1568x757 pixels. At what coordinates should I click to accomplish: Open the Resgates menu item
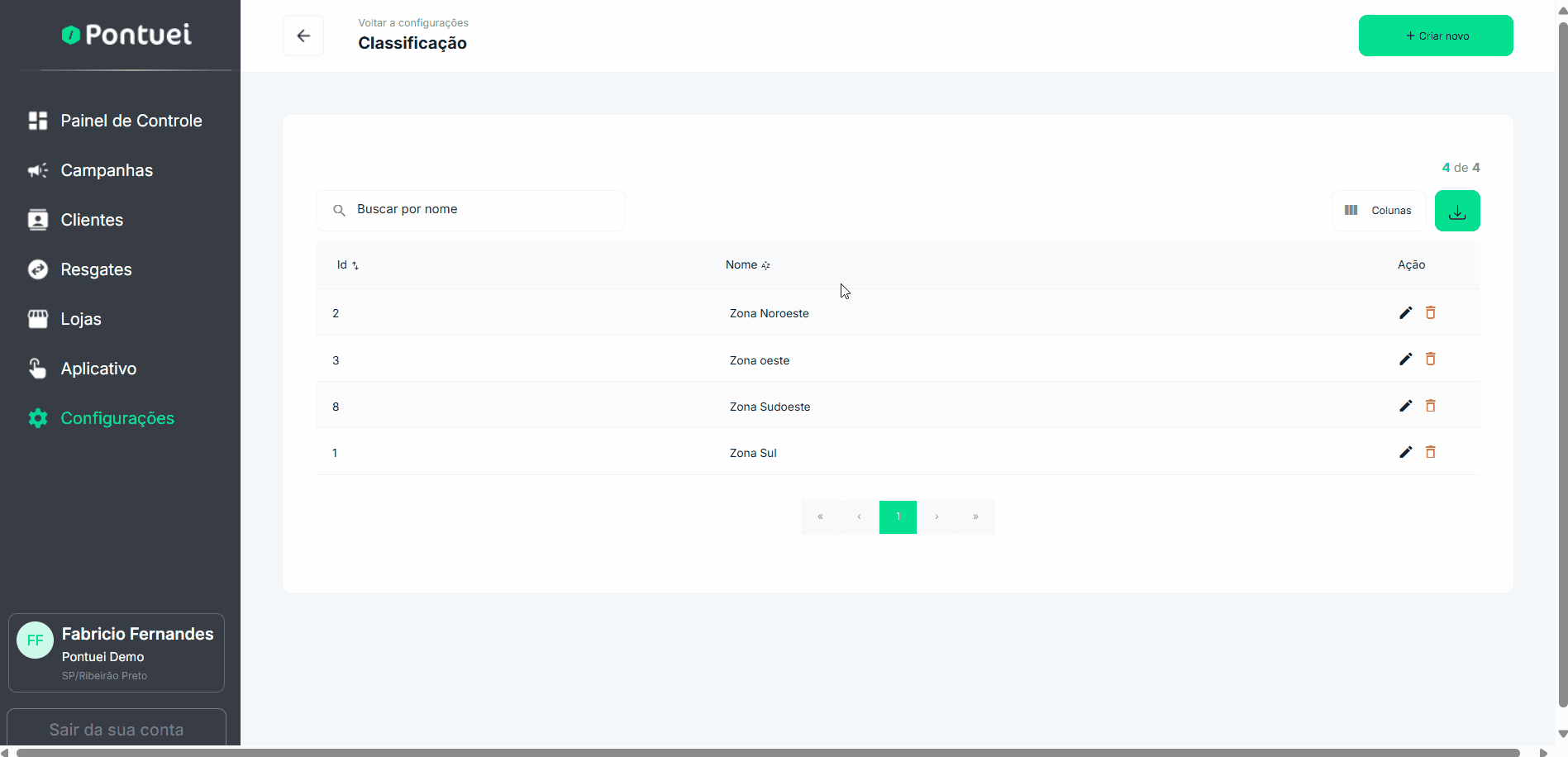[x=96, y=269]
